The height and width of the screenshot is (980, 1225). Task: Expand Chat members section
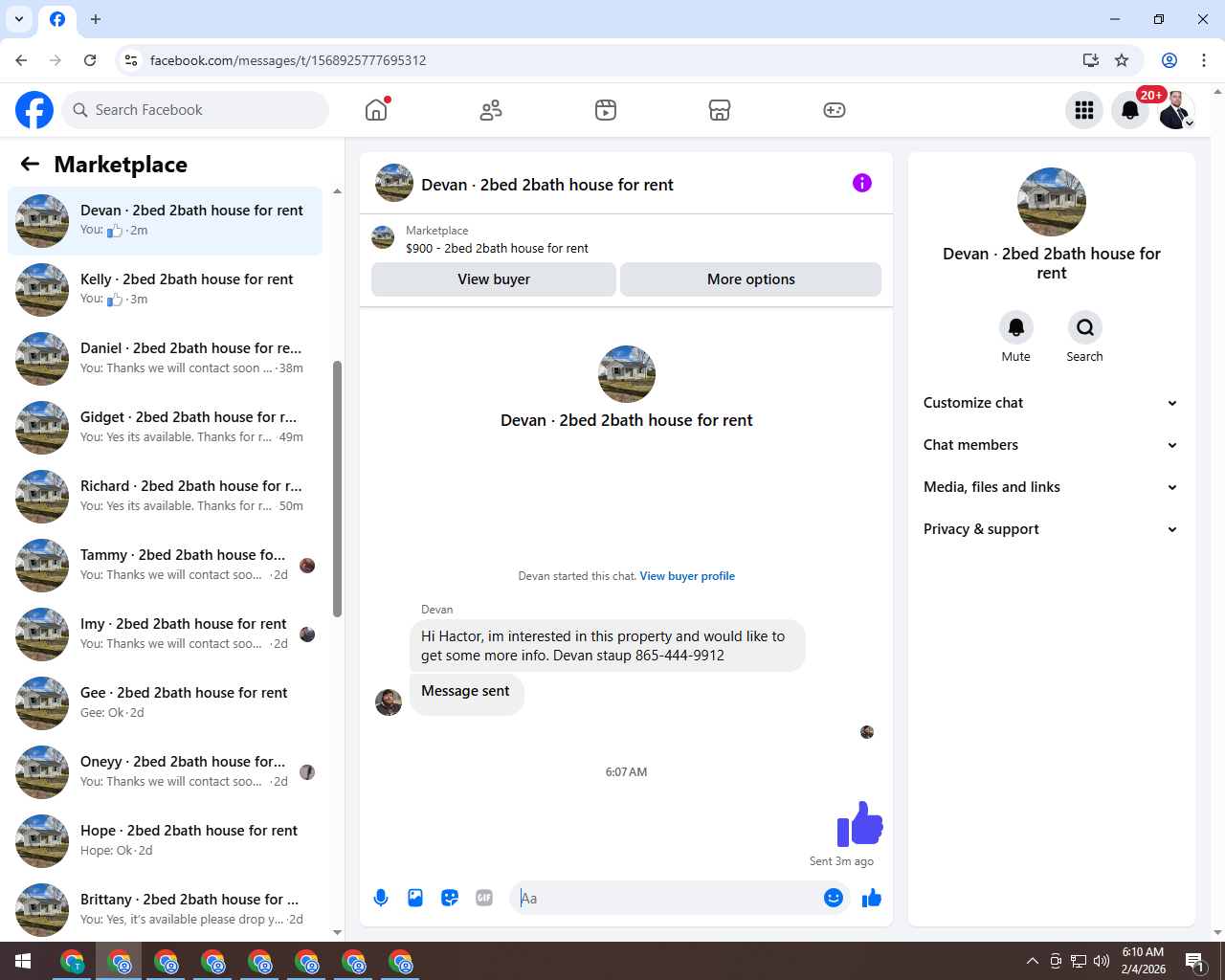1051,445
